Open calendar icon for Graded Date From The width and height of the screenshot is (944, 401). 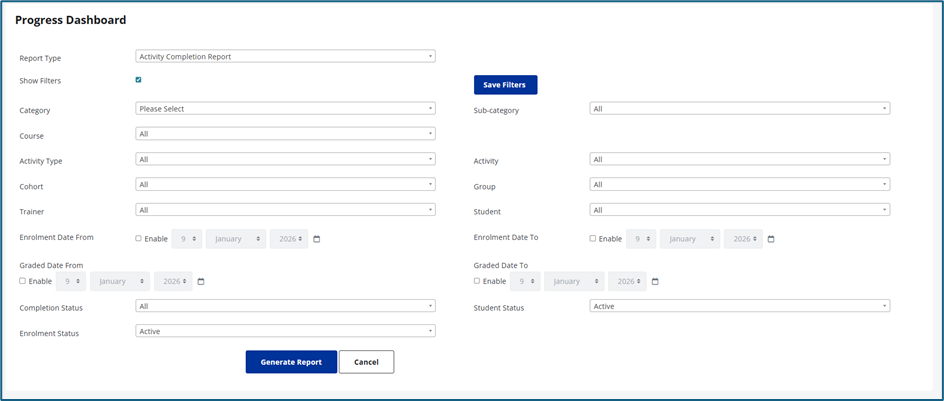201,282
